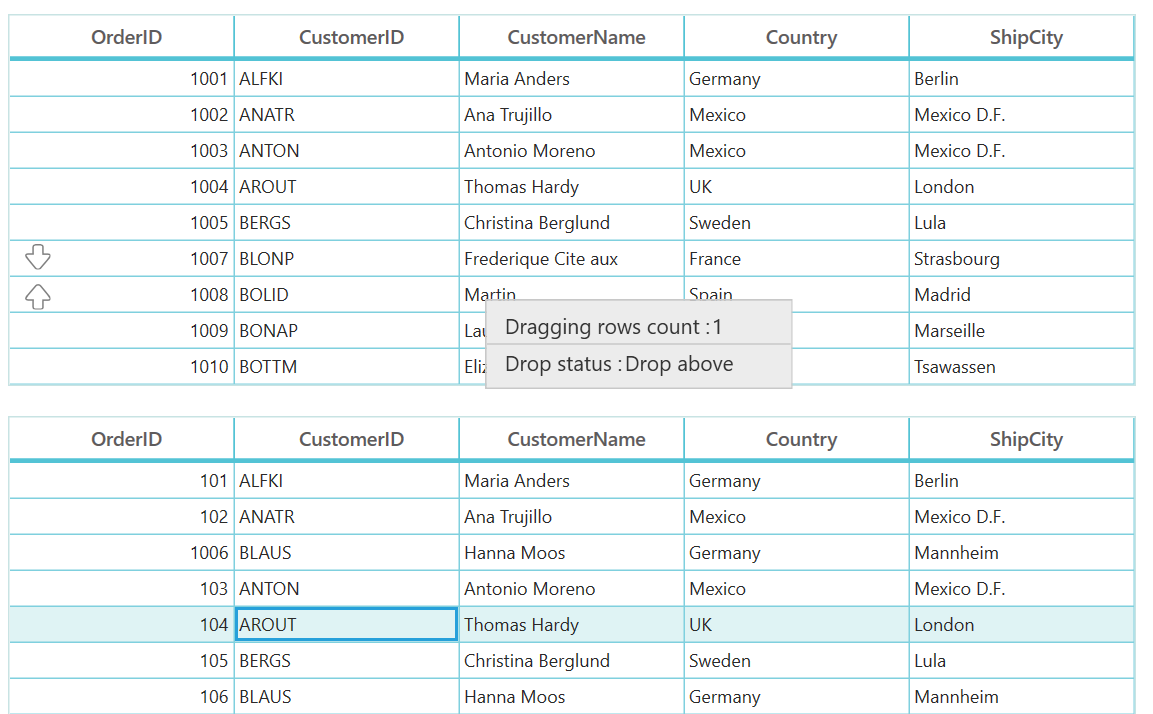Click the Tsawassen ShipCity cell

click(1021, 367)
